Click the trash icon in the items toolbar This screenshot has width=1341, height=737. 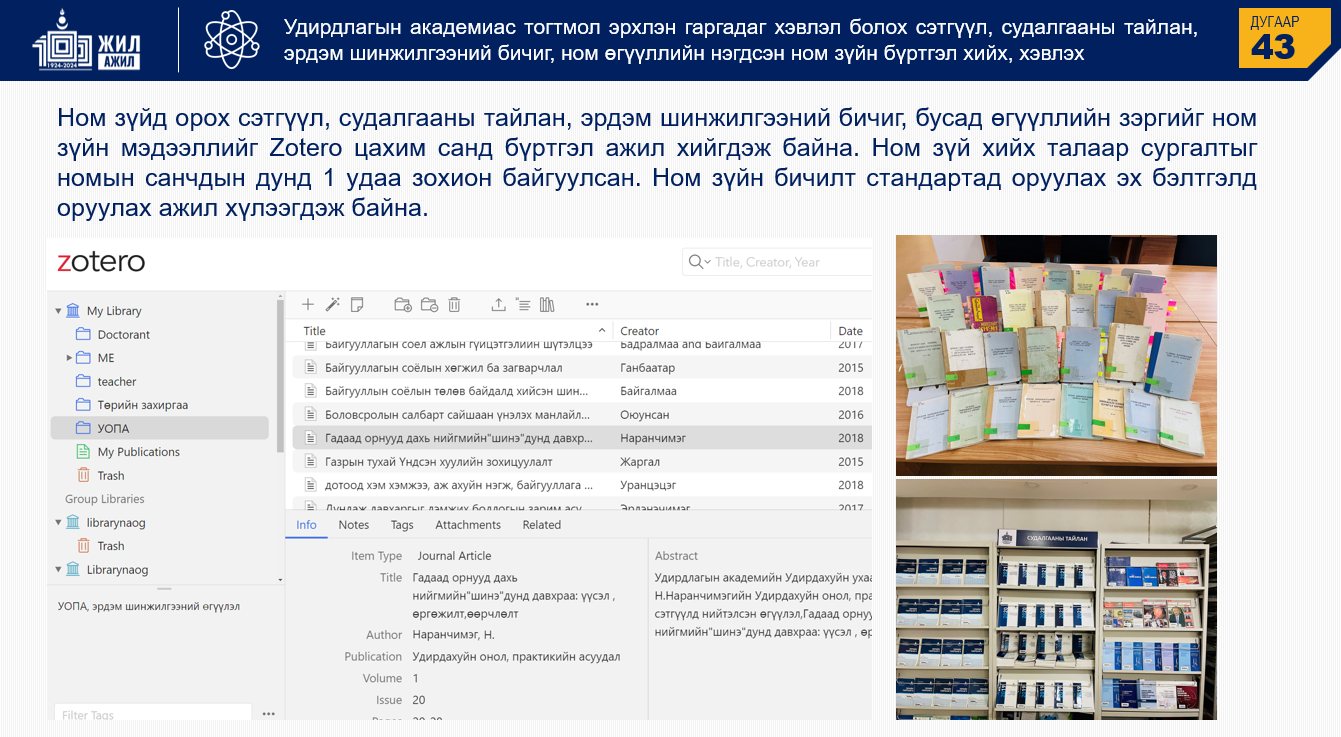tap(454, 304)
